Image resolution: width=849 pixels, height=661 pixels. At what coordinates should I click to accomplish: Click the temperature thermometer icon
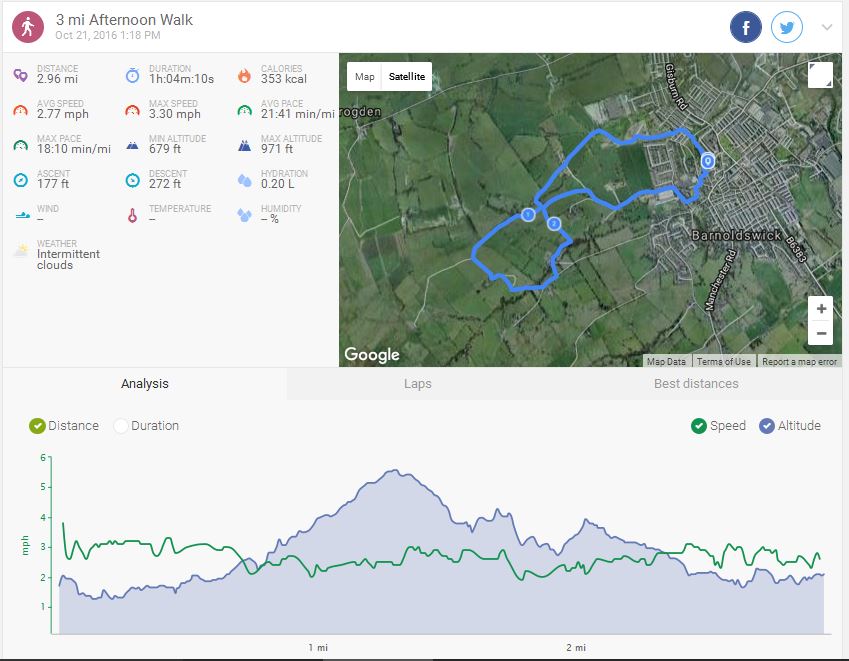pyautogui.click(x=132, y=215)
